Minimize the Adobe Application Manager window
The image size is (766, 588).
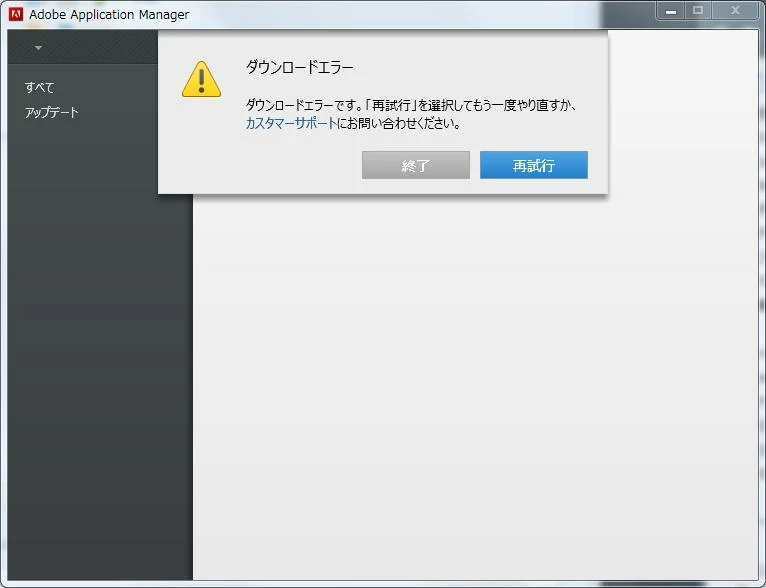[x=671, y=11]
